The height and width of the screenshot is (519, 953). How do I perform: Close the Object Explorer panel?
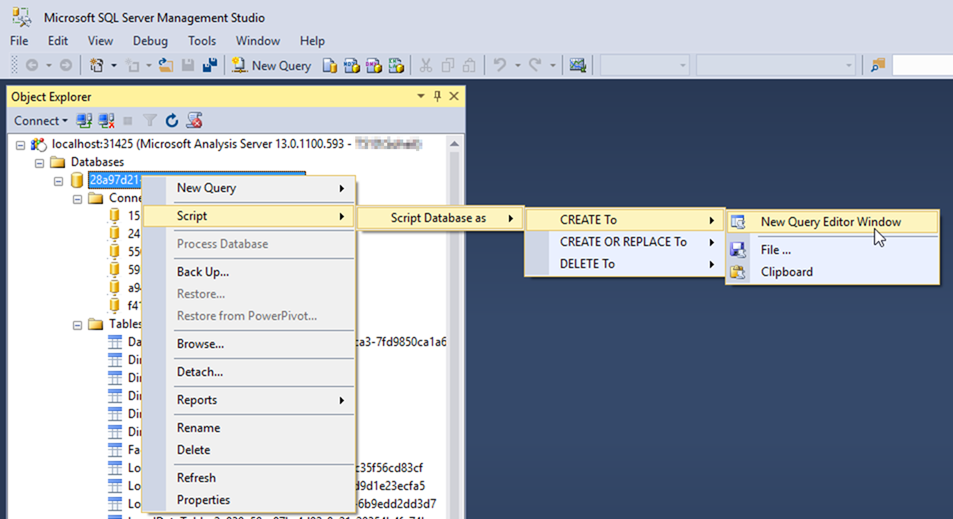[x=453, y=96]
